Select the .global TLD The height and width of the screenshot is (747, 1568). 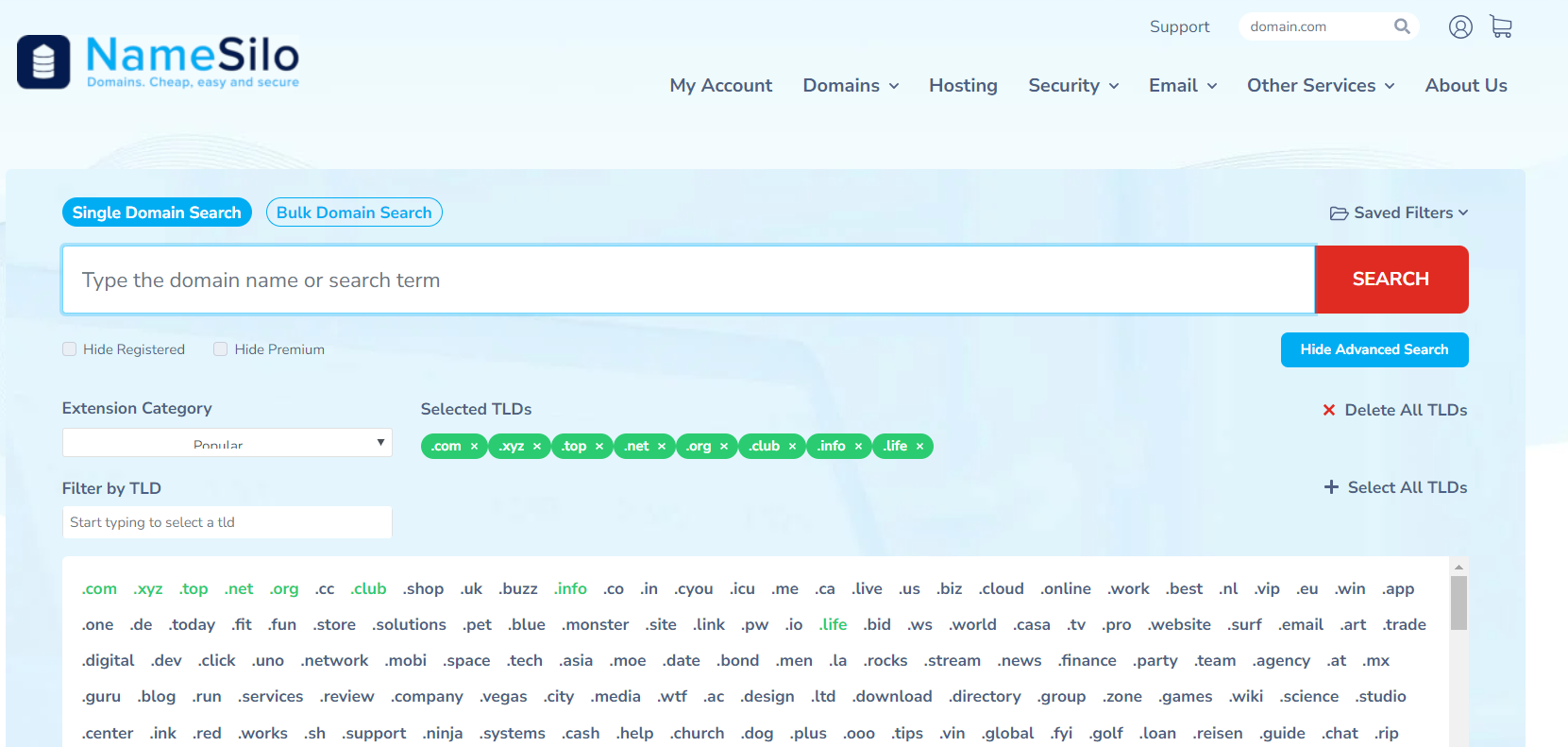1007,733
